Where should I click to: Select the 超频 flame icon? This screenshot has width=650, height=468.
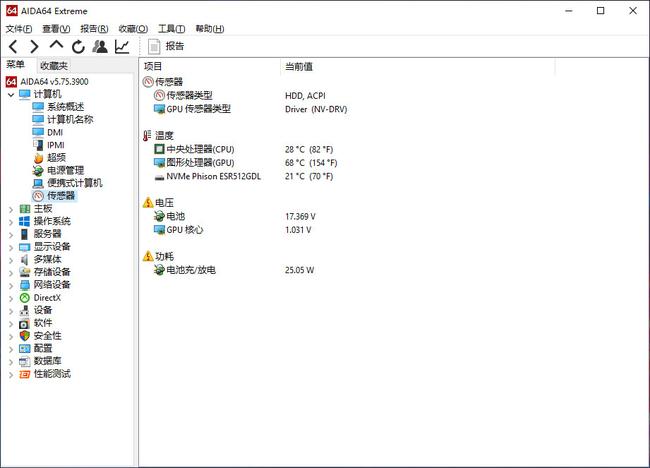coord(38,158)
